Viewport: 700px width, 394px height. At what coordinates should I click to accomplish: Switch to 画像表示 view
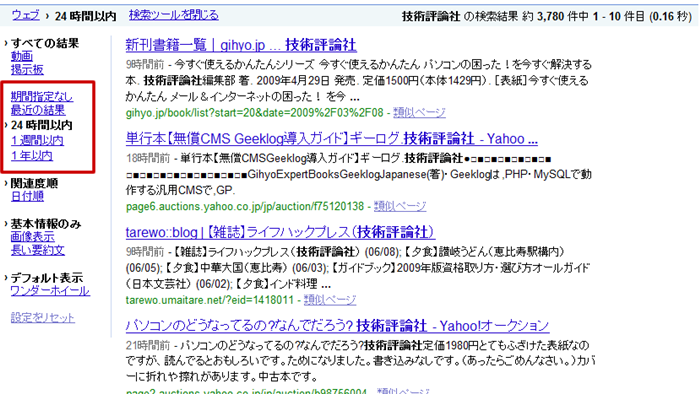pos(33,237)
